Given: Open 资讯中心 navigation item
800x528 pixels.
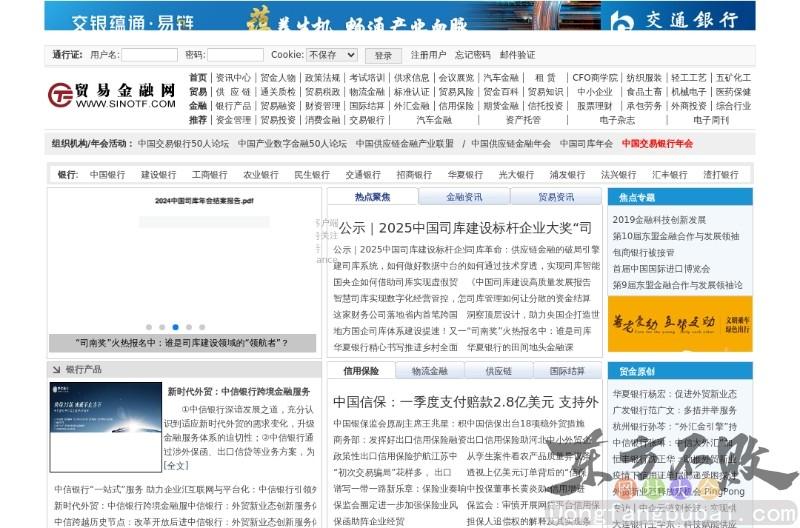Looking at the screenshot, I should tap(234, 78).
